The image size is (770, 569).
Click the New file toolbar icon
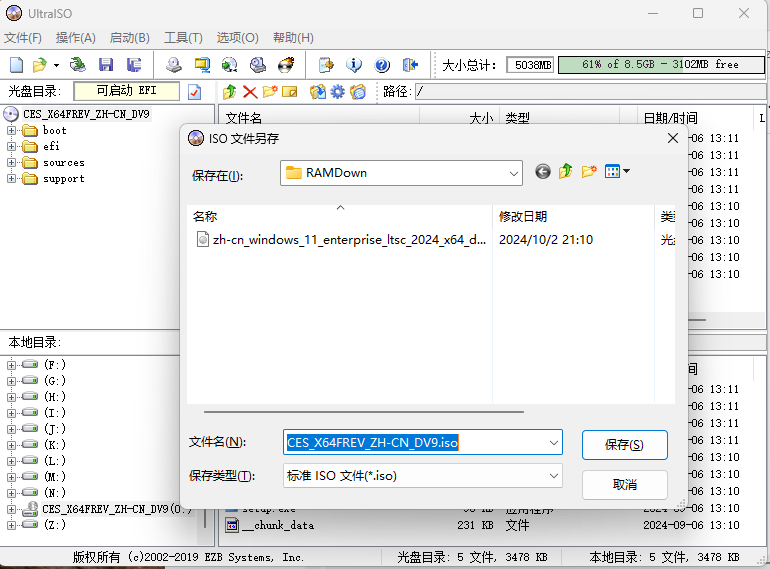(16, 64)
